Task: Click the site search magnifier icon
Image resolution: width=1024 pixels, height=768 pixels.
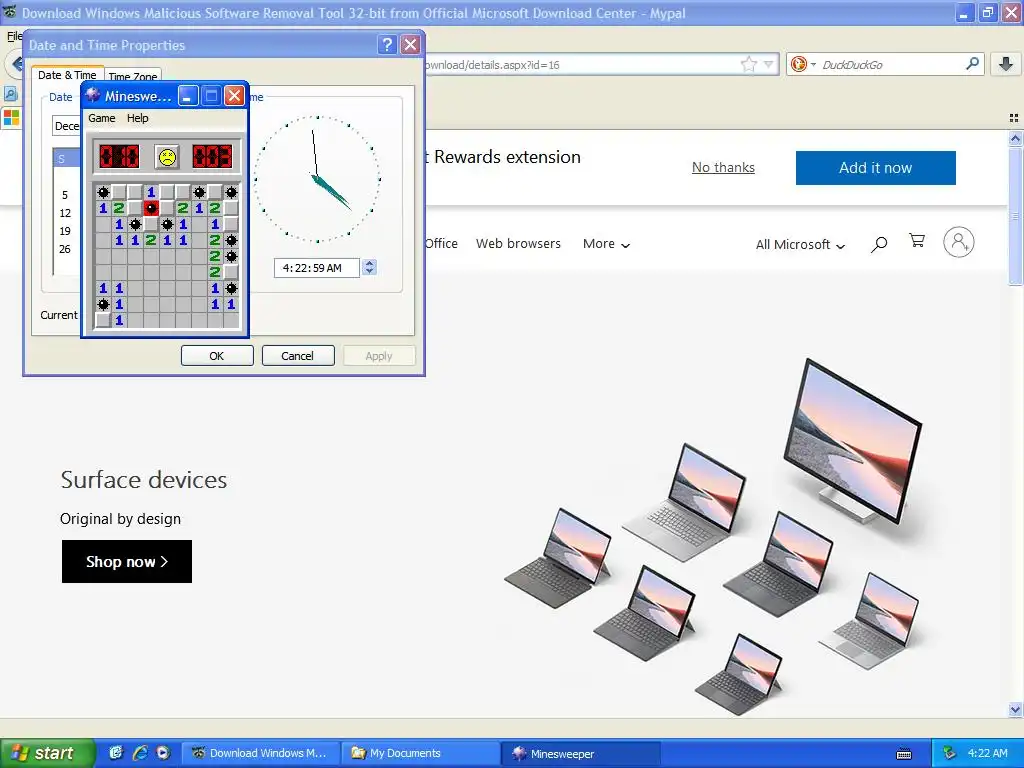Action: (879, 244)
